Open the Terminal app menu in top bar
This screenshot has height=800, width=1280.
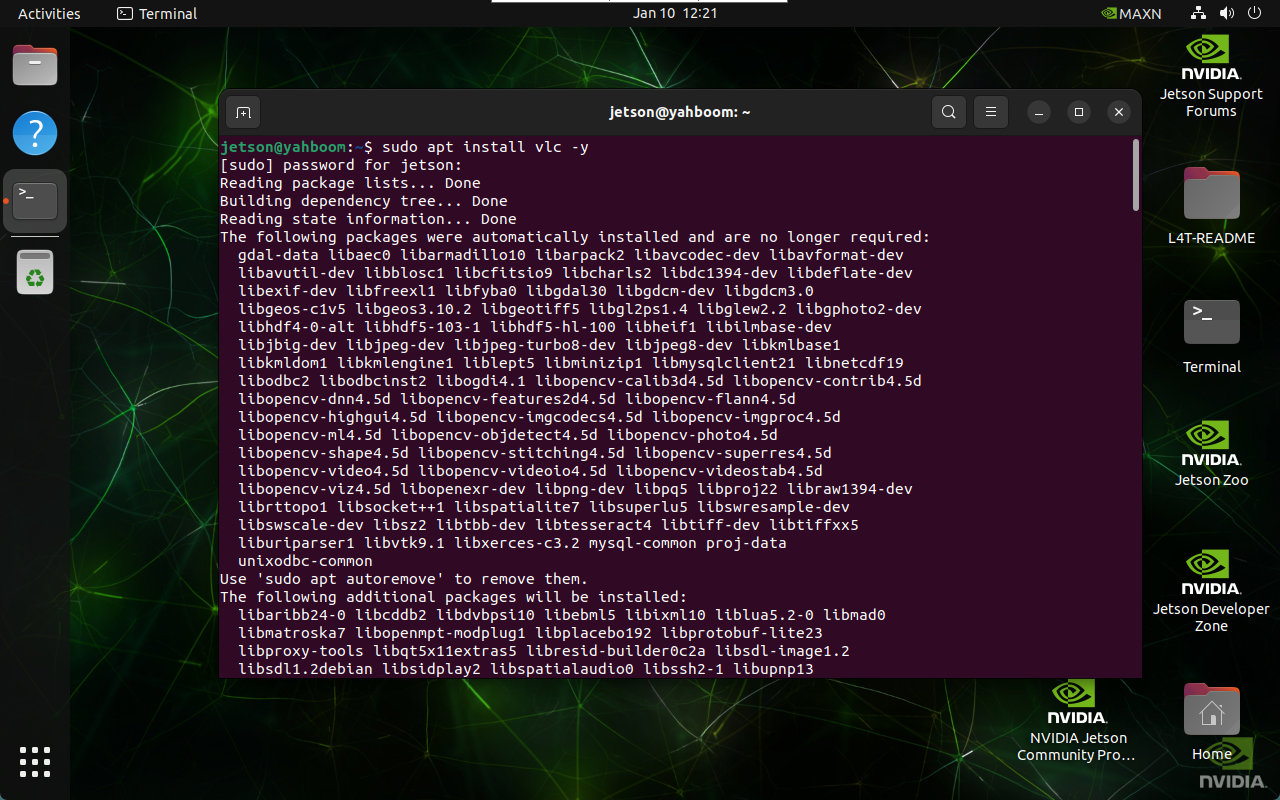pos(157,14)
